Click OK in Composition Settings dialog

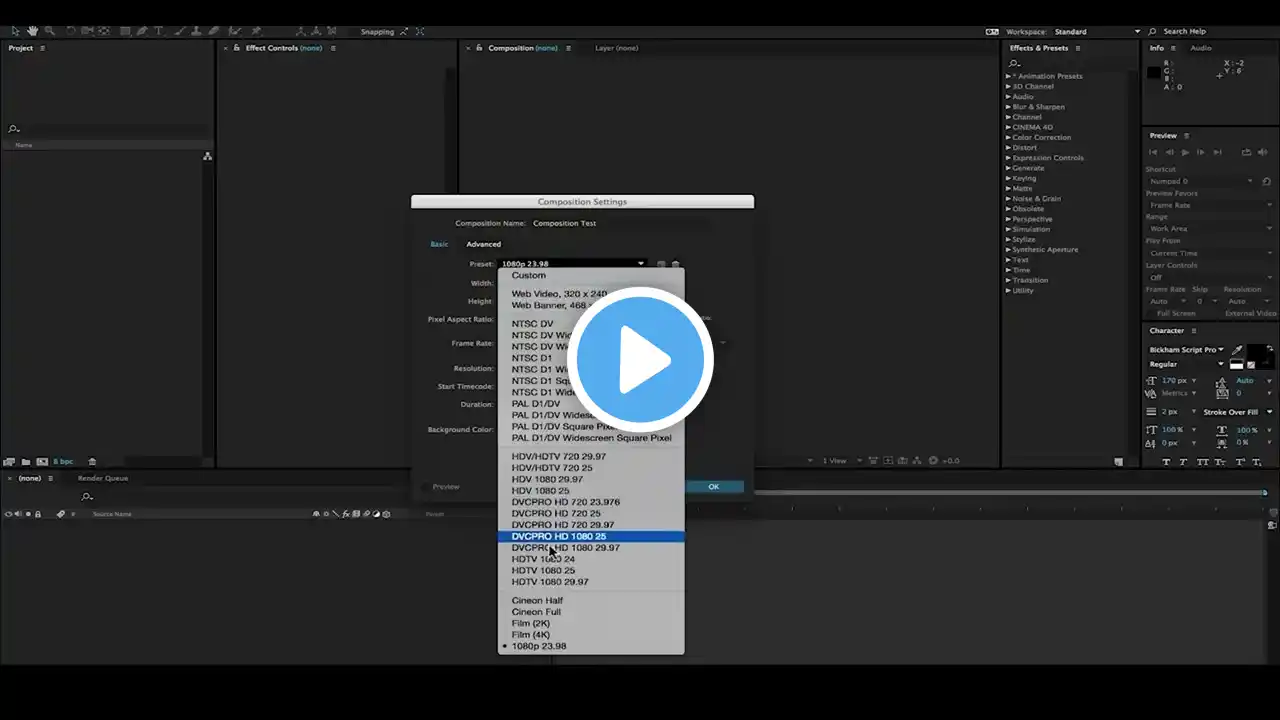(x=714, y=487)
